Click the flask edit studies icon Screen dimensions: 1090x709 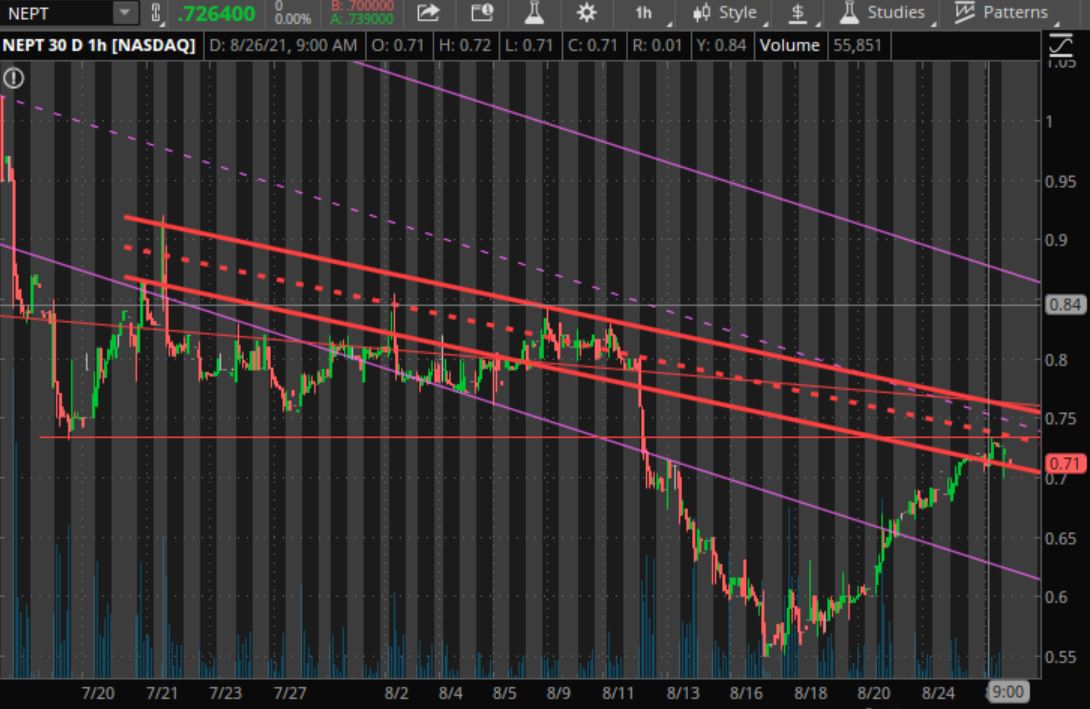(534, 13)
